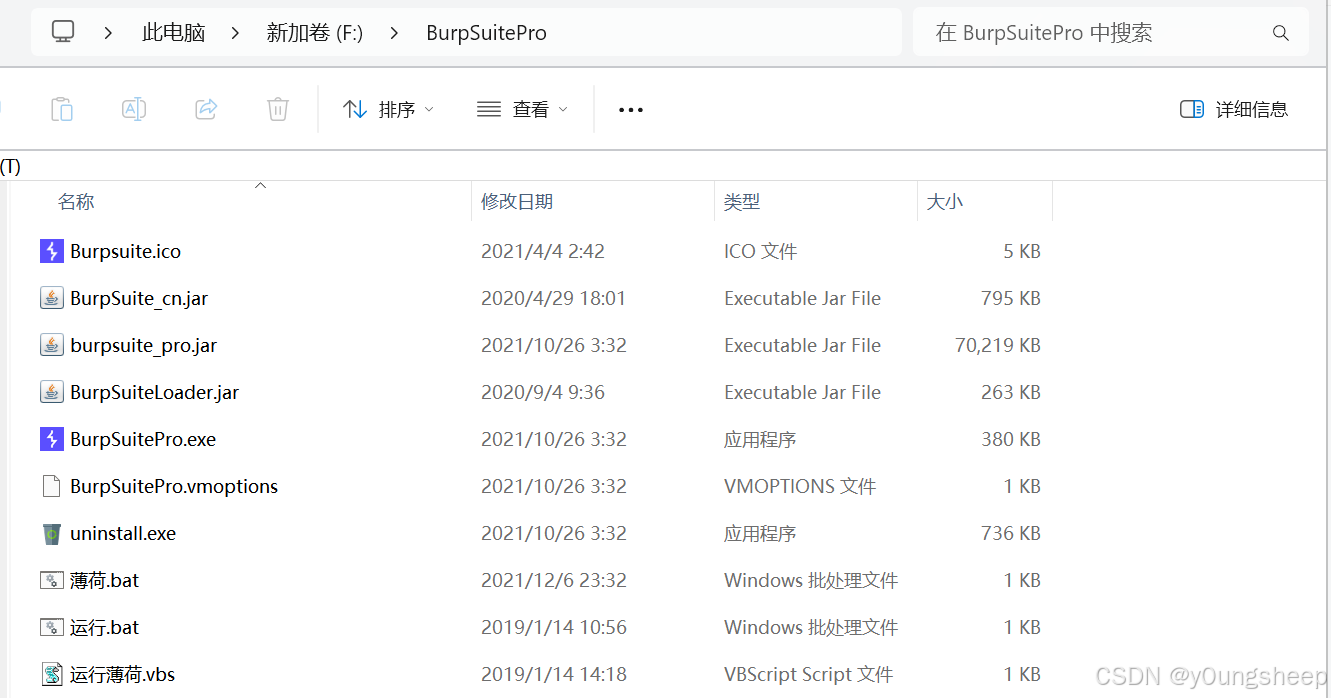
Task: Sort by the 修改日期 column header
Action: pyautogui.click(x=517, y=202)
